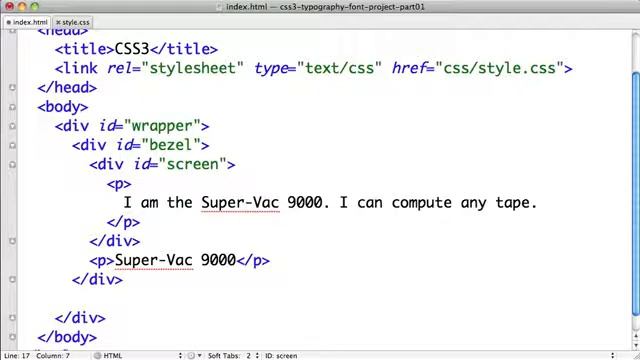Click the "text/css" type value
The width and height of the screenshot is (640, 360).
tap(340, 68)
